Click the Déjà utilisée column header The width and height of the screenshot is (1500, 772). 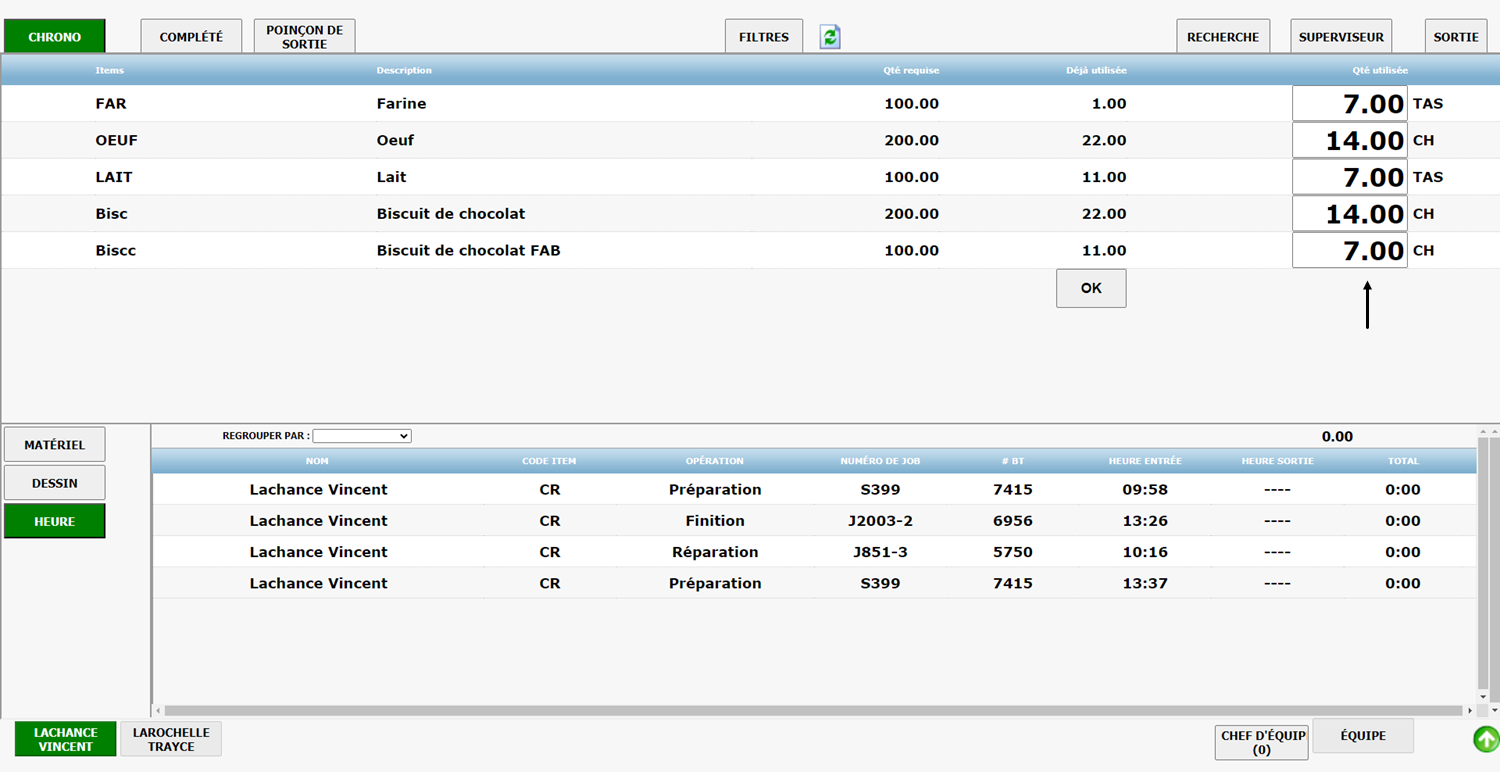tap(1096, 70)
